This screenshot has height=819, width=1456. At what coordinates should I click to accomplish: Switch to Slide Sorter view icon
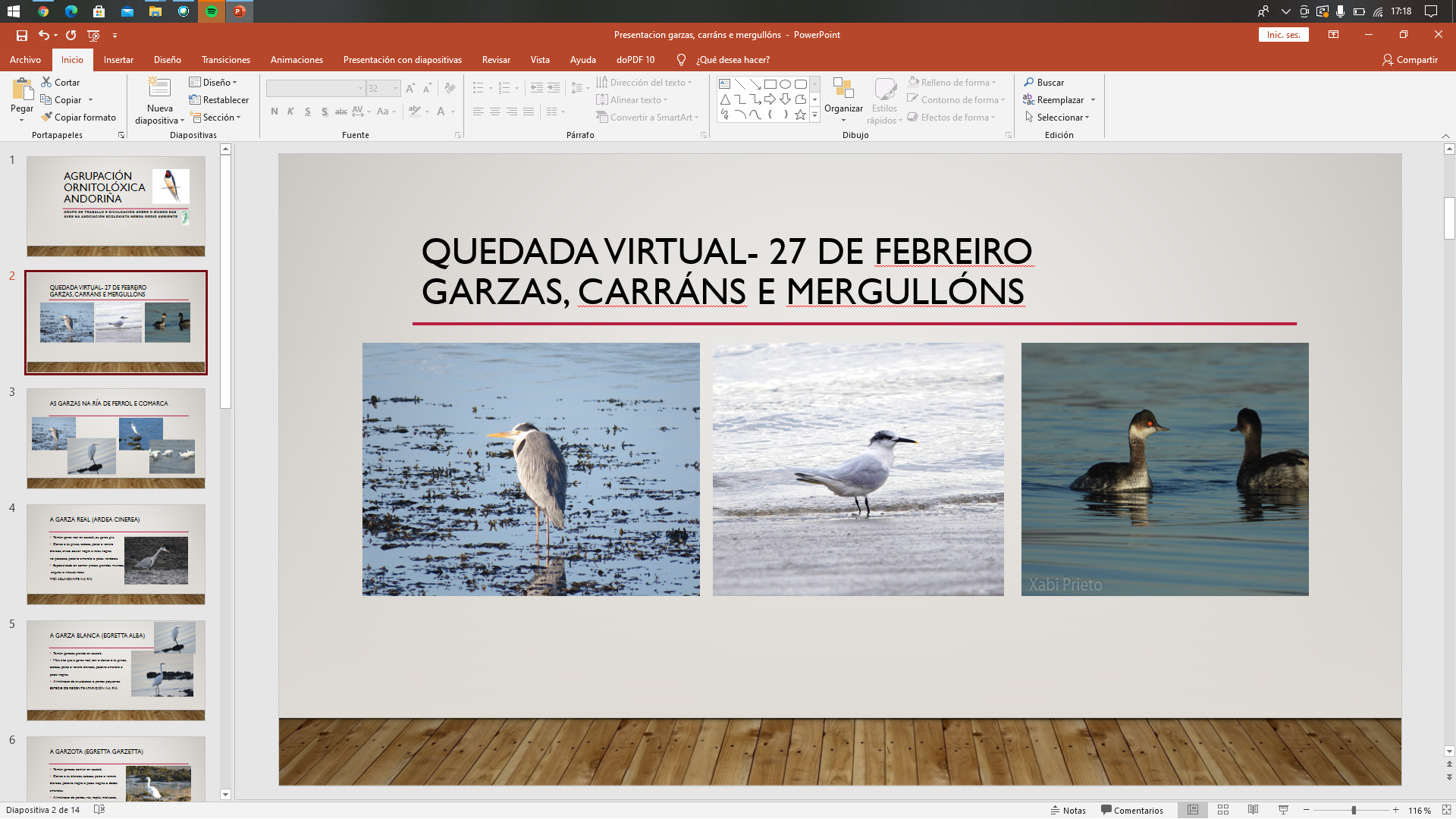coord(1222,810)
